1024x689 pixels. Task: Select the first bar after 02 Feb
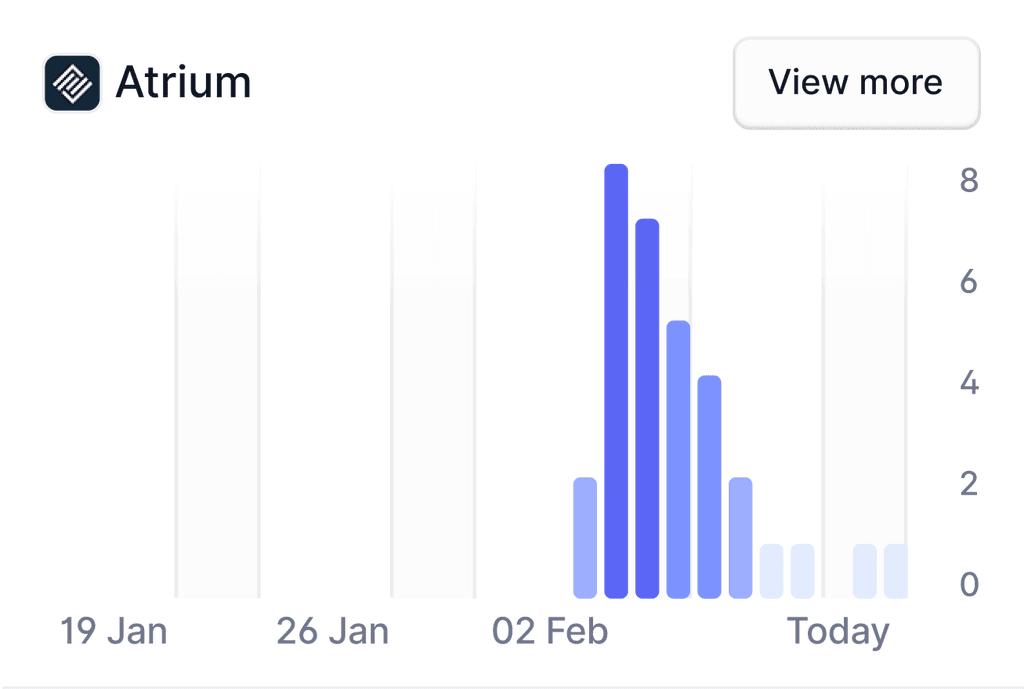click(x=585, y=538)
